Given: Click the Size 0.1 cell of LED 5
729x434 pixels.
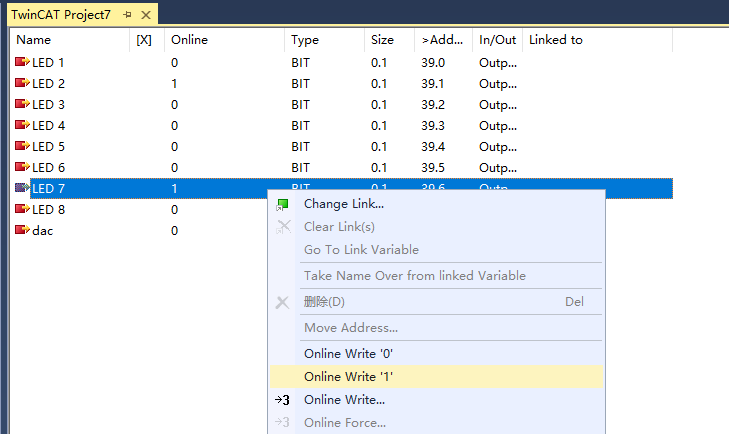Looking at the screenshot, I should point(379,146).
